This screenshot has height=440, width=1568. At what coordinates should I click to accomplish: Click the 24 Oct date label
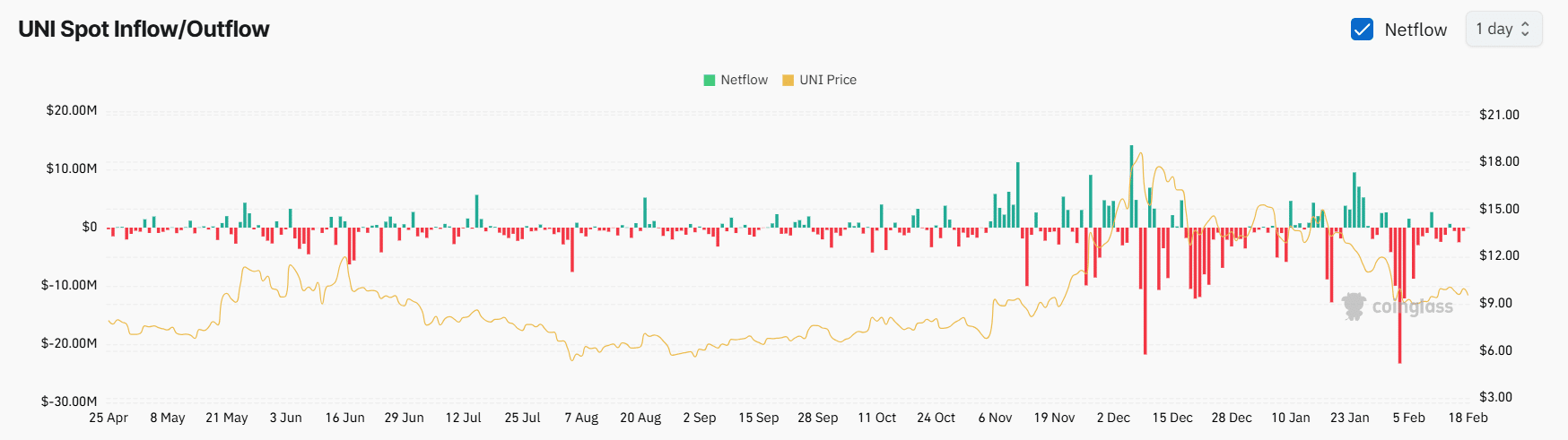pyautogui.click(x=936, y=418)
